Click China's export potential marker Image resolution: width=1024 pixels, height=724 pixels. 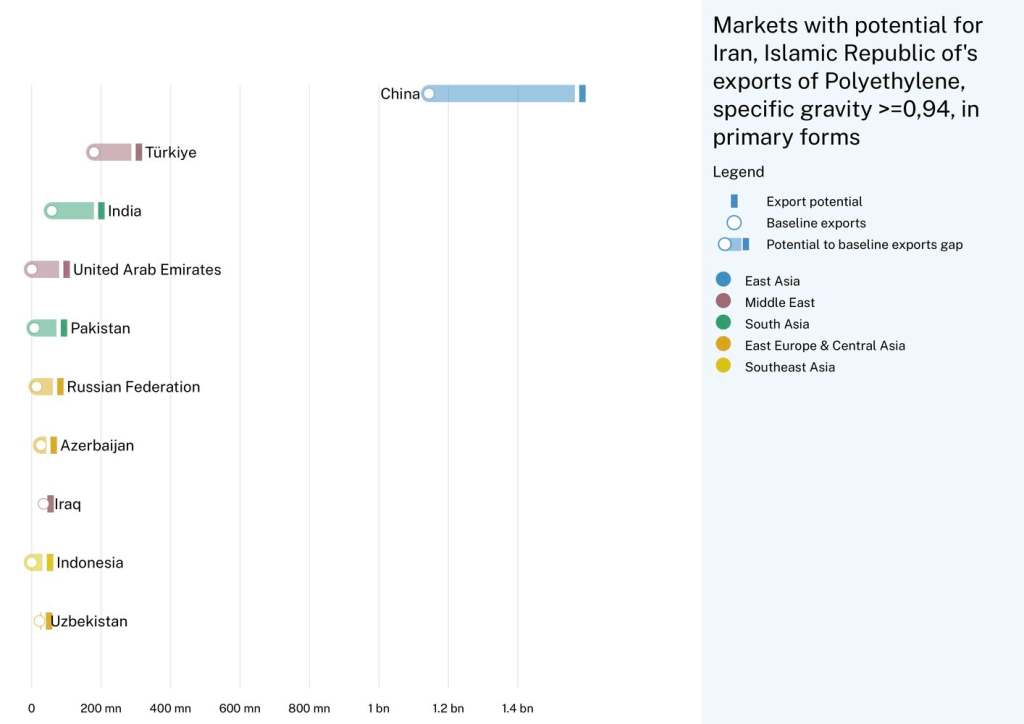click(582, 94)
